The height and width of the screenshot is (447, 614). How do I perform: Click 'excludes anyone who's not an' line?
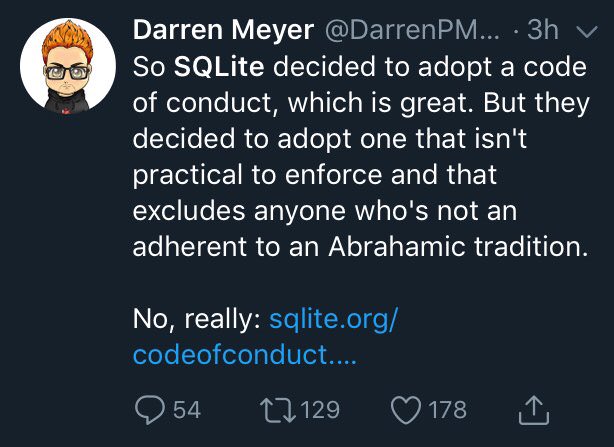[x=325, y=211]
